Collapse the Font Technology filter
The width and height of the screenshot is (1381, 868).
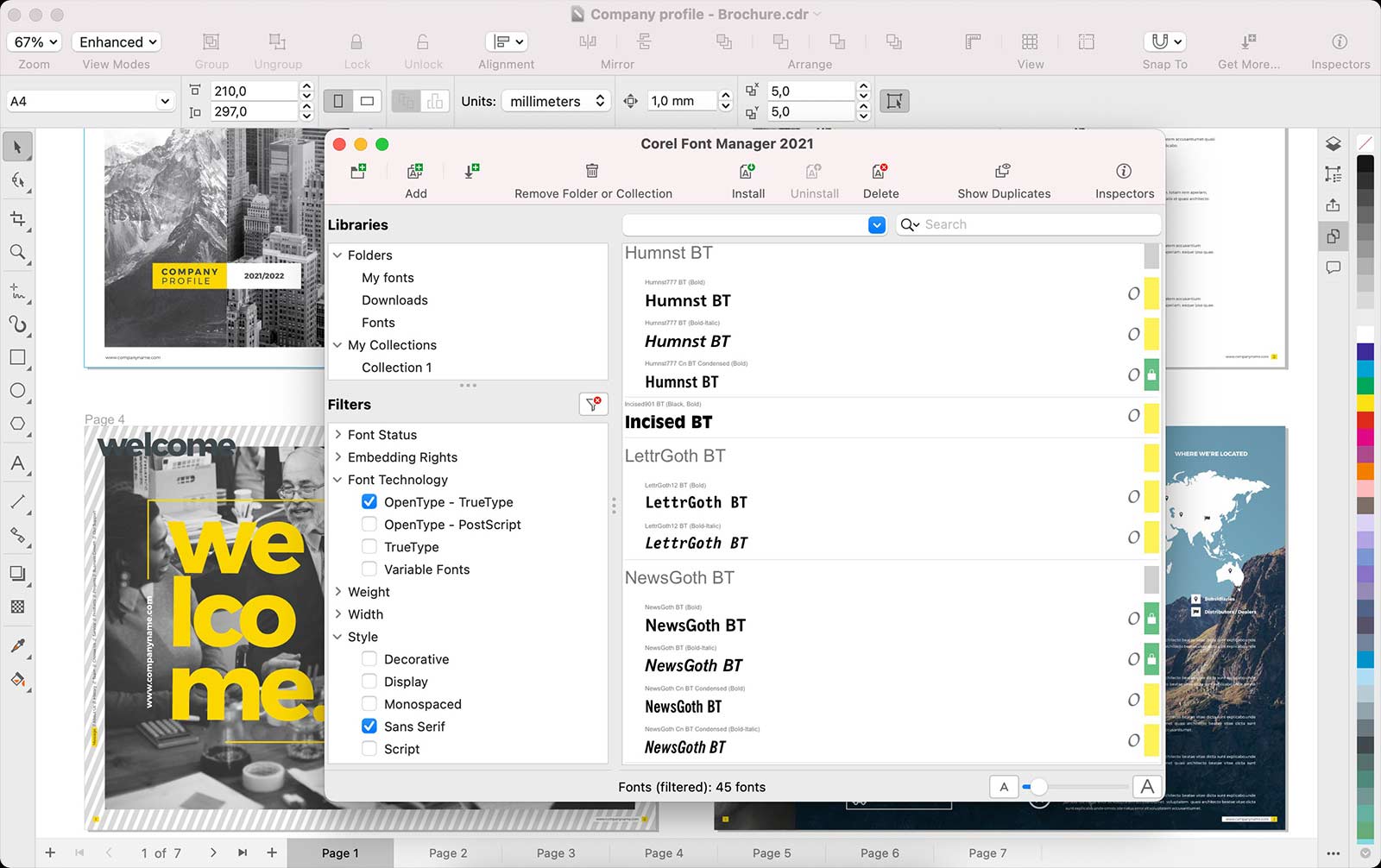pyautogui.click(x=337, y=480)
